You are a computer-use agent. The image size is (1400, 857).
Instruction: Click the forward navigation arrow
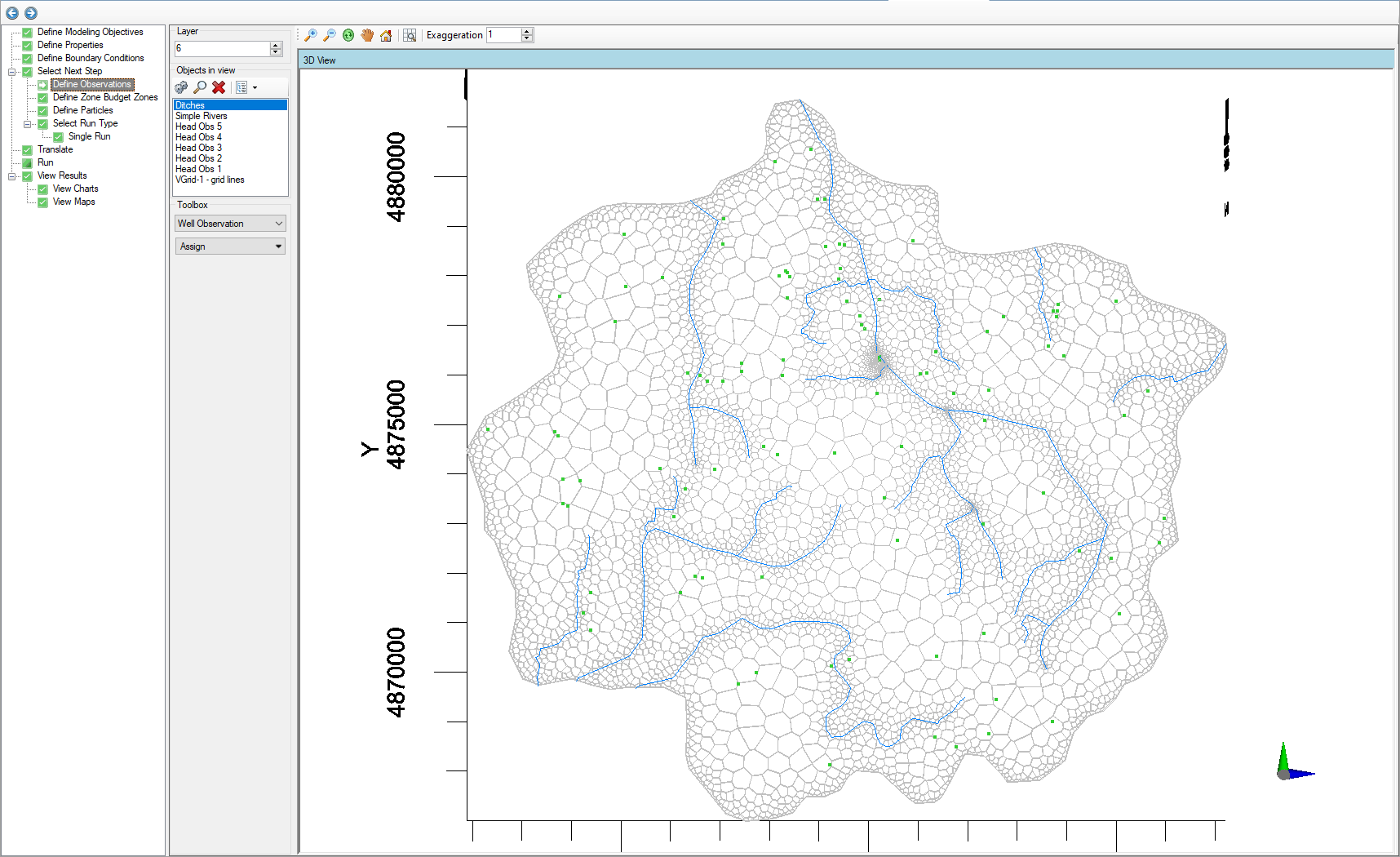pos(30,13)
